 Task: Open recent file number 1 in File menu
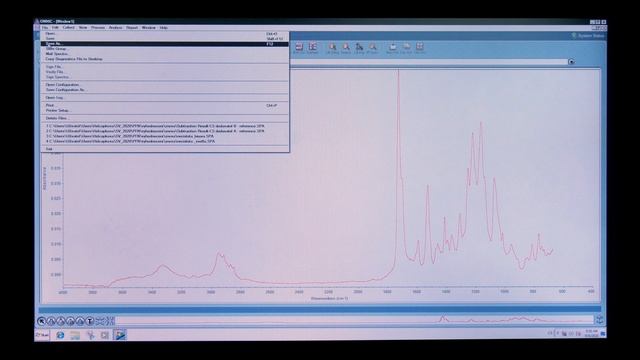[x=164, y=126]
